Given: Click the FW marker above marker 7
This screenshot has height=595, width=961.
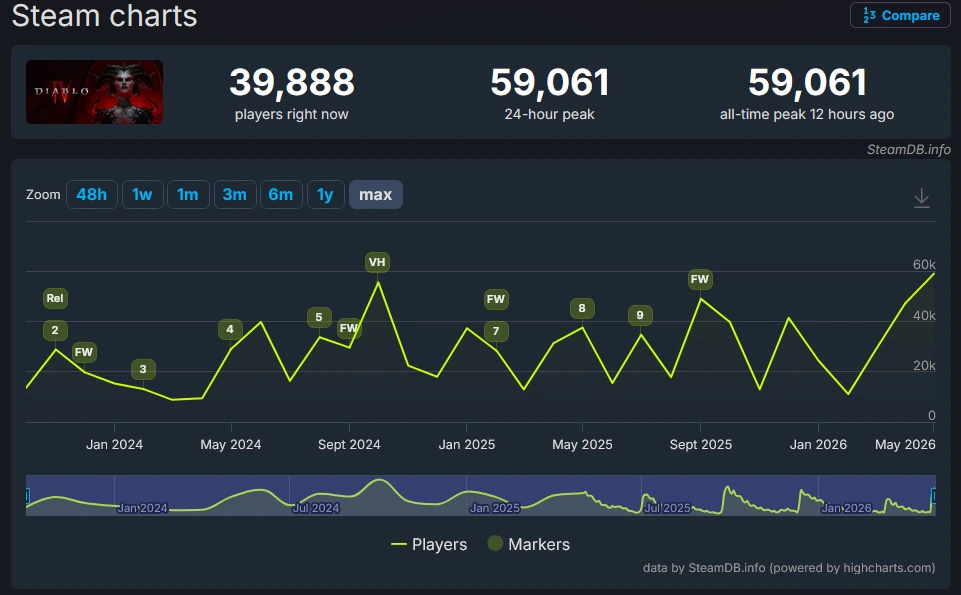Looking at the screenshot, I should [x=495, y=299].
